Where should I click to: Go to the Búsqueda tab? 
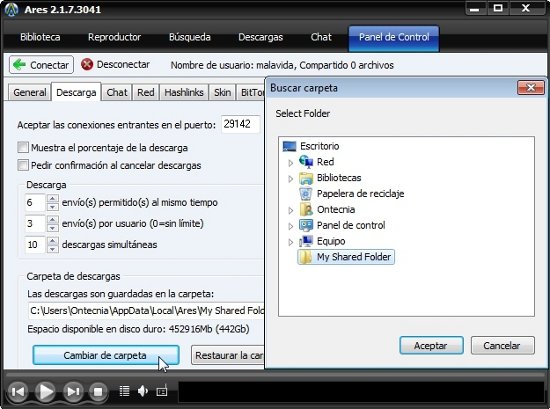pyautogui.click(x=190, y=37)
